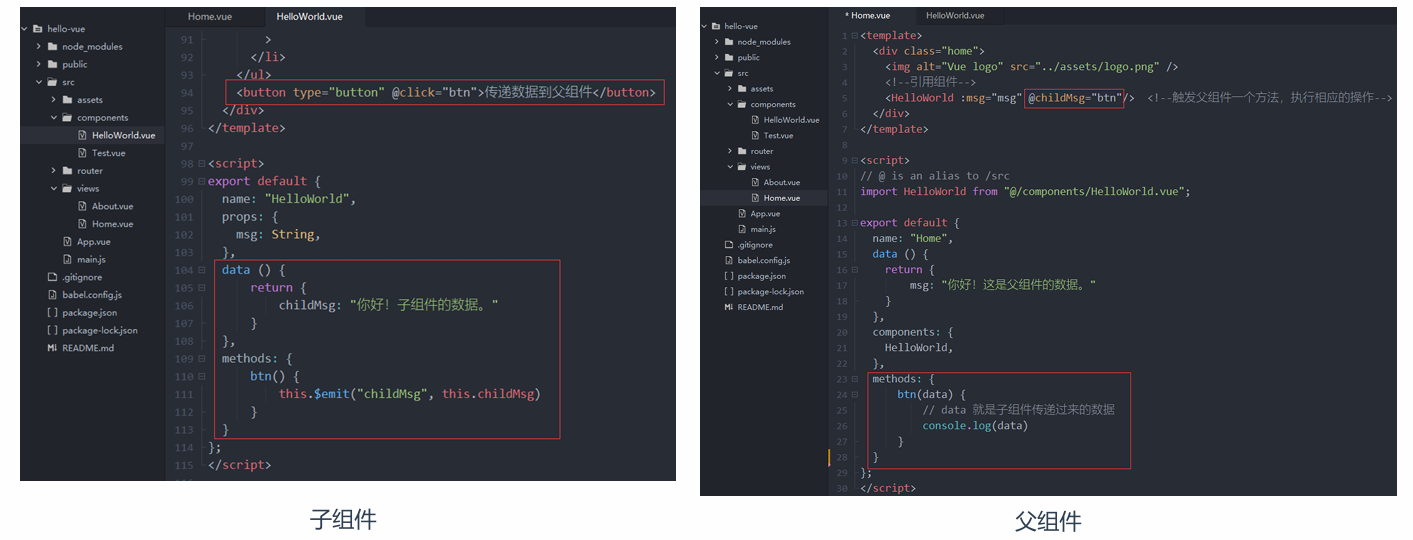This screenshot has width=1413, height=540.
Task: Open main.js in the right editor tree
Action: coord(763,229)
